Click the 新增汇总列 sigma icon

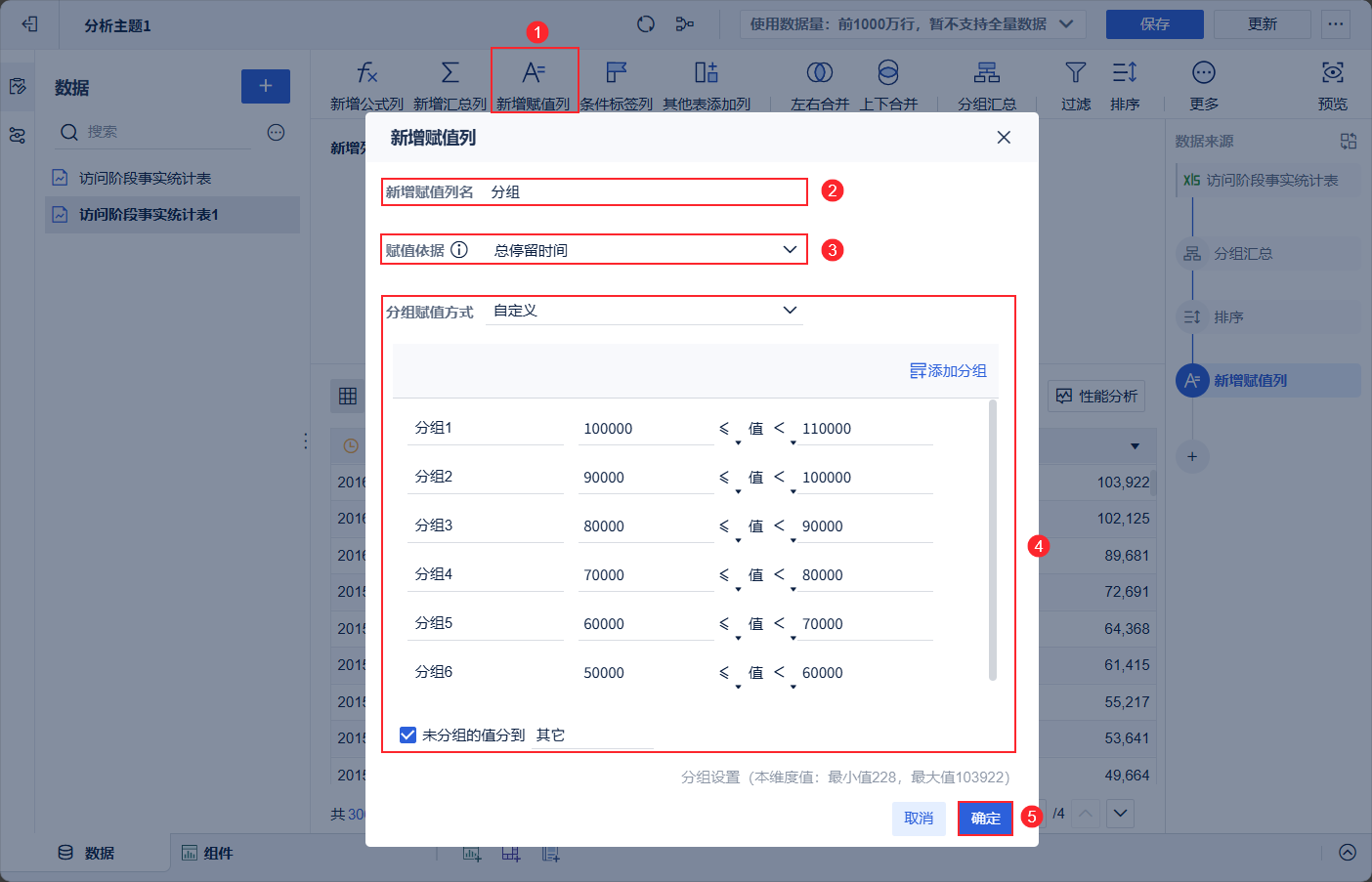(x=450, y=73)
